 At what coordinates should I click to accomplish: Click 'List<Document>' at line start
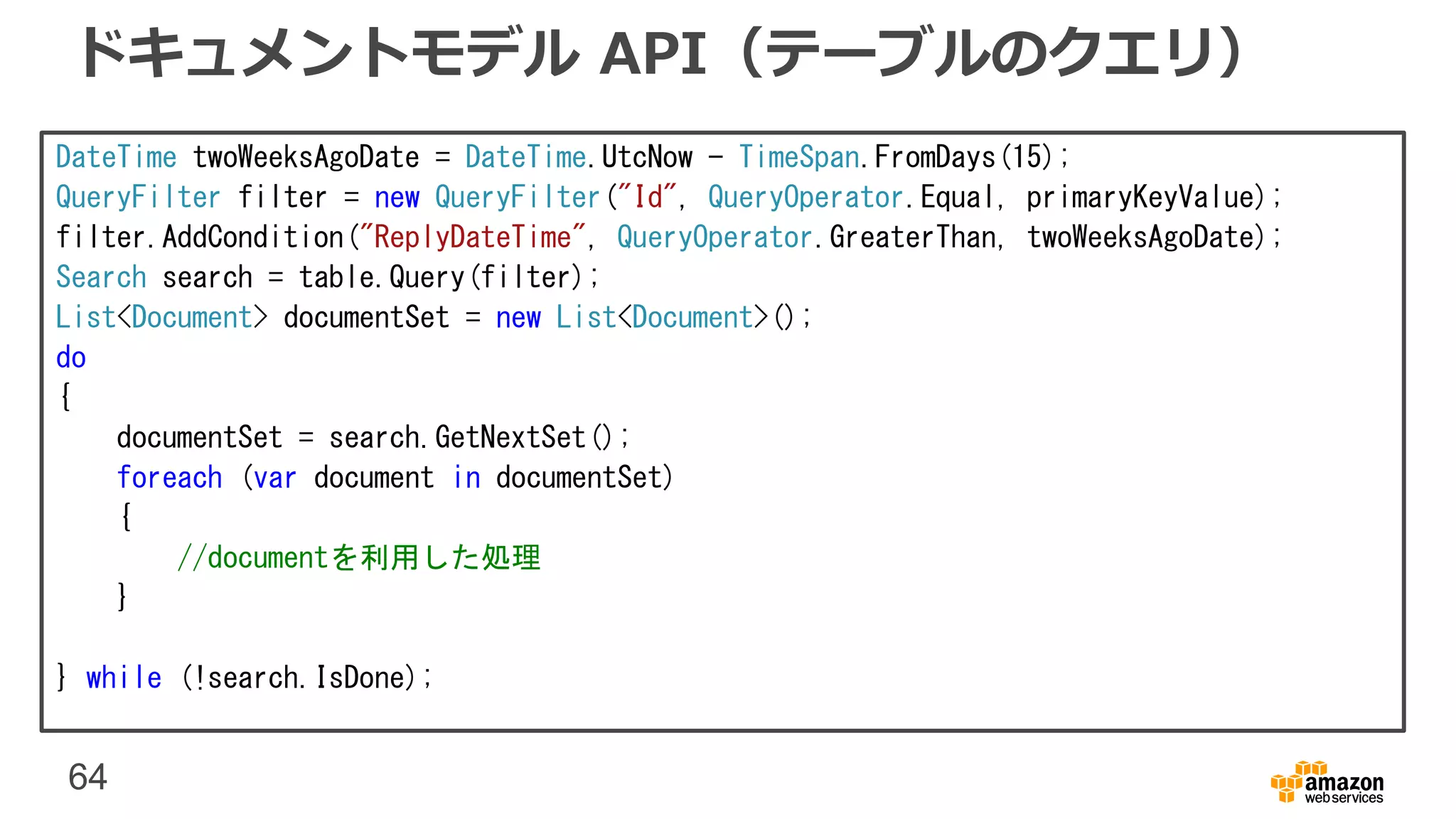tap(162, 317)
